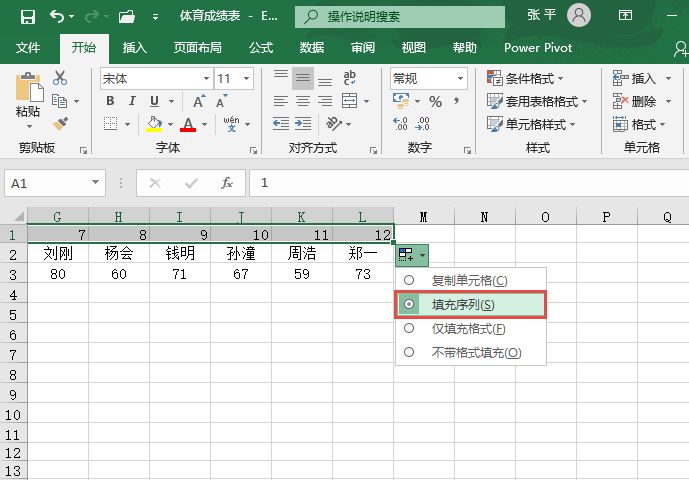Open the number format dropdown 常规
This screenshot has height=480, width=689.
[x=460, y=78]
